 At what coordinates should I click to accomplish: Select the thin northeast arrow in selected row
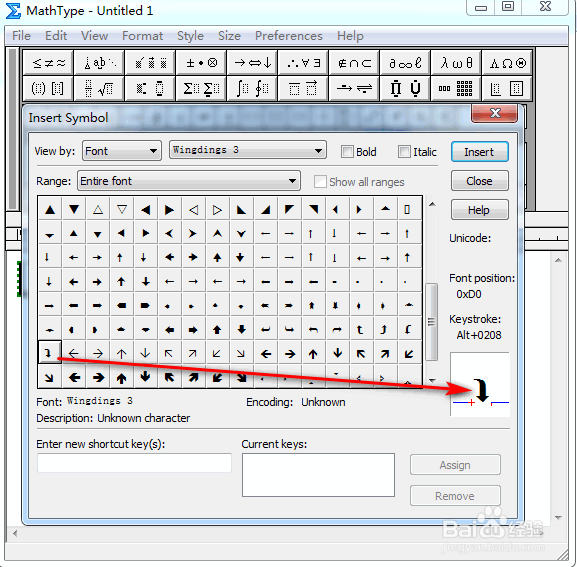[x=193, y=353]
